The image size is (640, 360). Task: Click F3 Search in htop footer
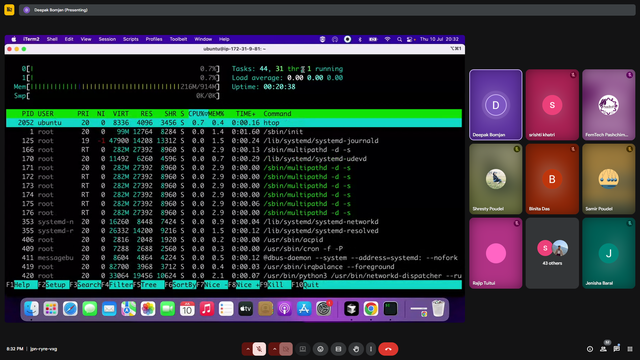pyautogui.click(x=85, y=284)
